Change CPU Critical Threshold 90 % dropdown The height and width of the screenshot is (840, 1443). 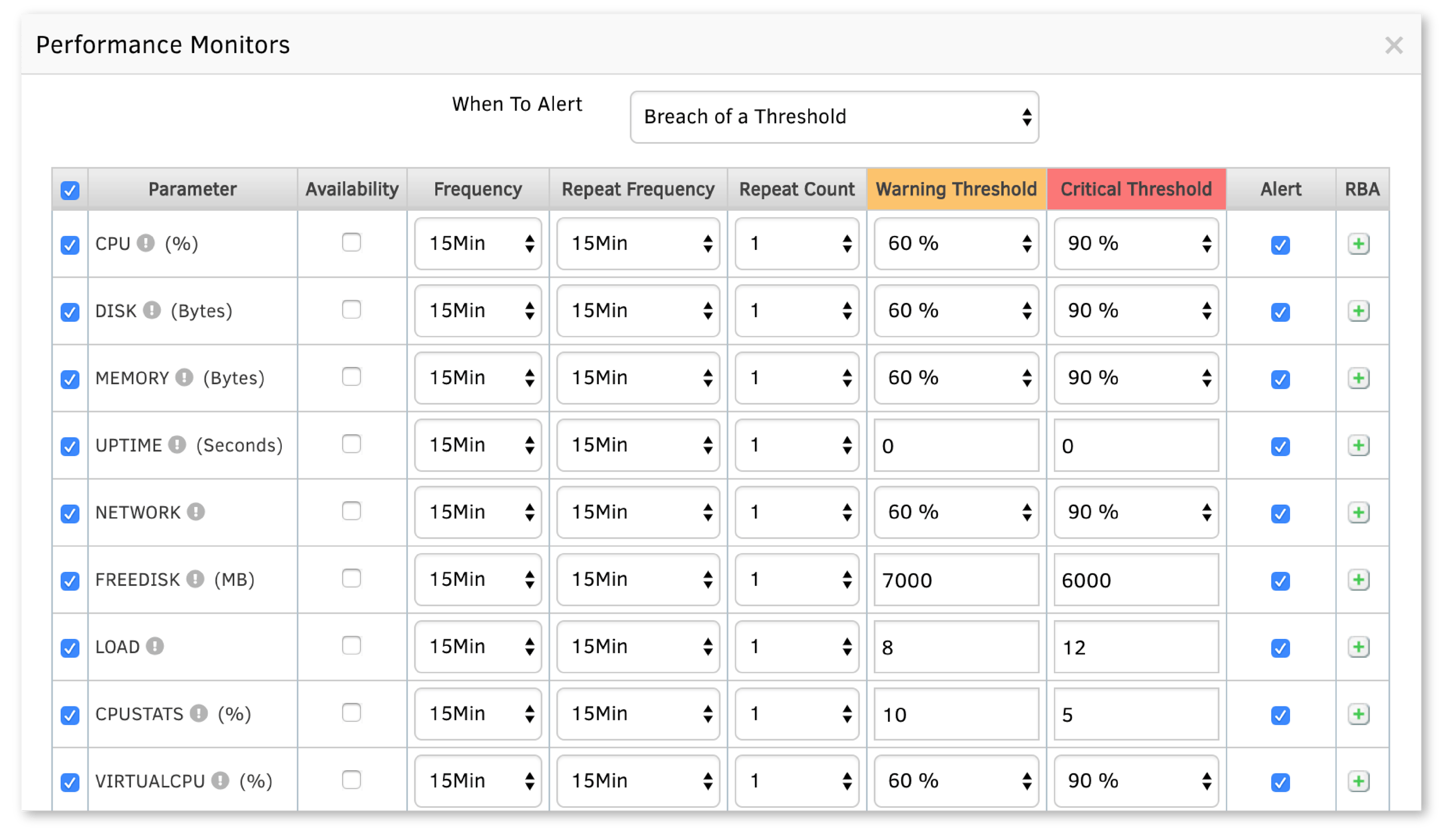click(1136, 244)
